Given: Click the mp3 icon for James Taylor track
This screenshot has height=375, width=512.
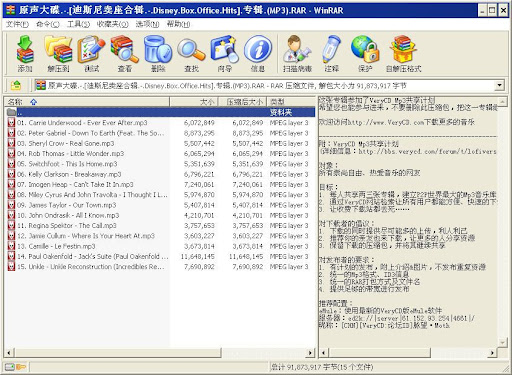Looking at the screenshot, I should coord(11,205).
